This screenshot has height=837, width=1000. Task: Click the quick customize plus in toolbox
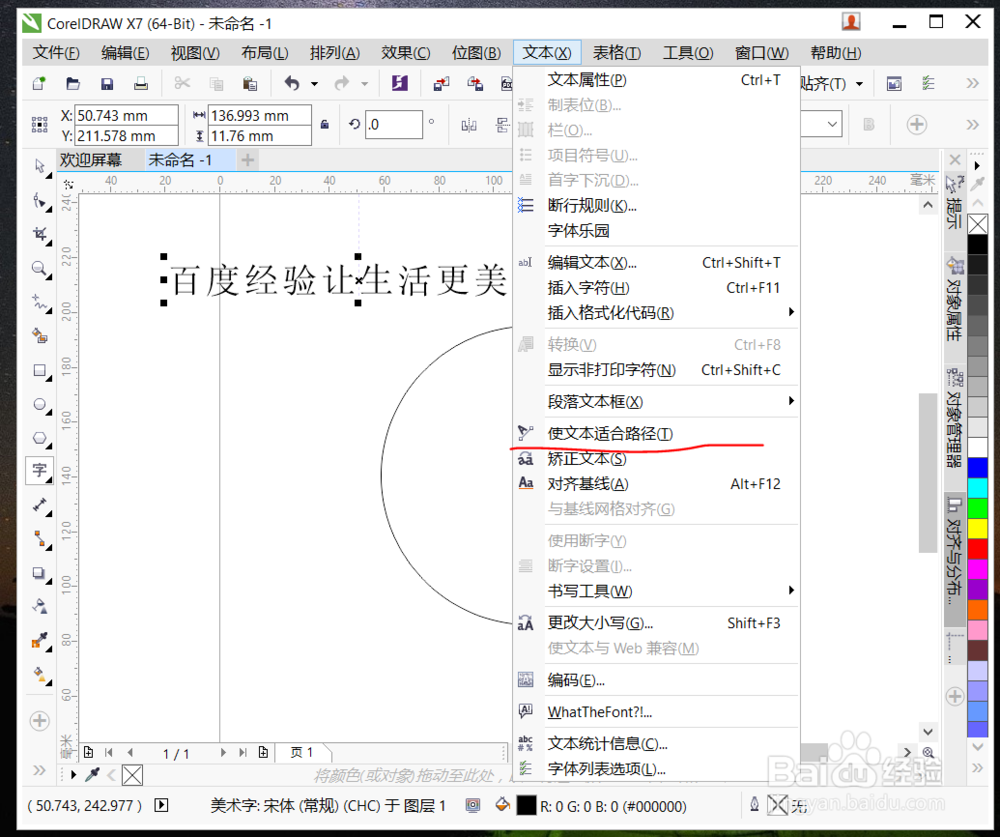tap(40, 721)
